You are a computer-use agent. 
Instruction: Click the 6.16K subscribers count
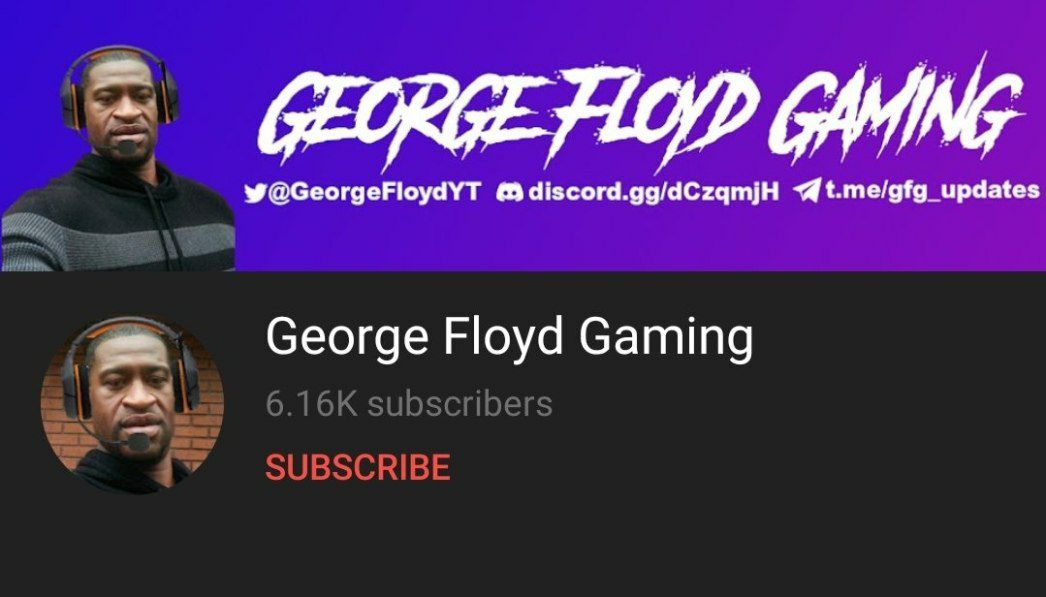point(409,404)
